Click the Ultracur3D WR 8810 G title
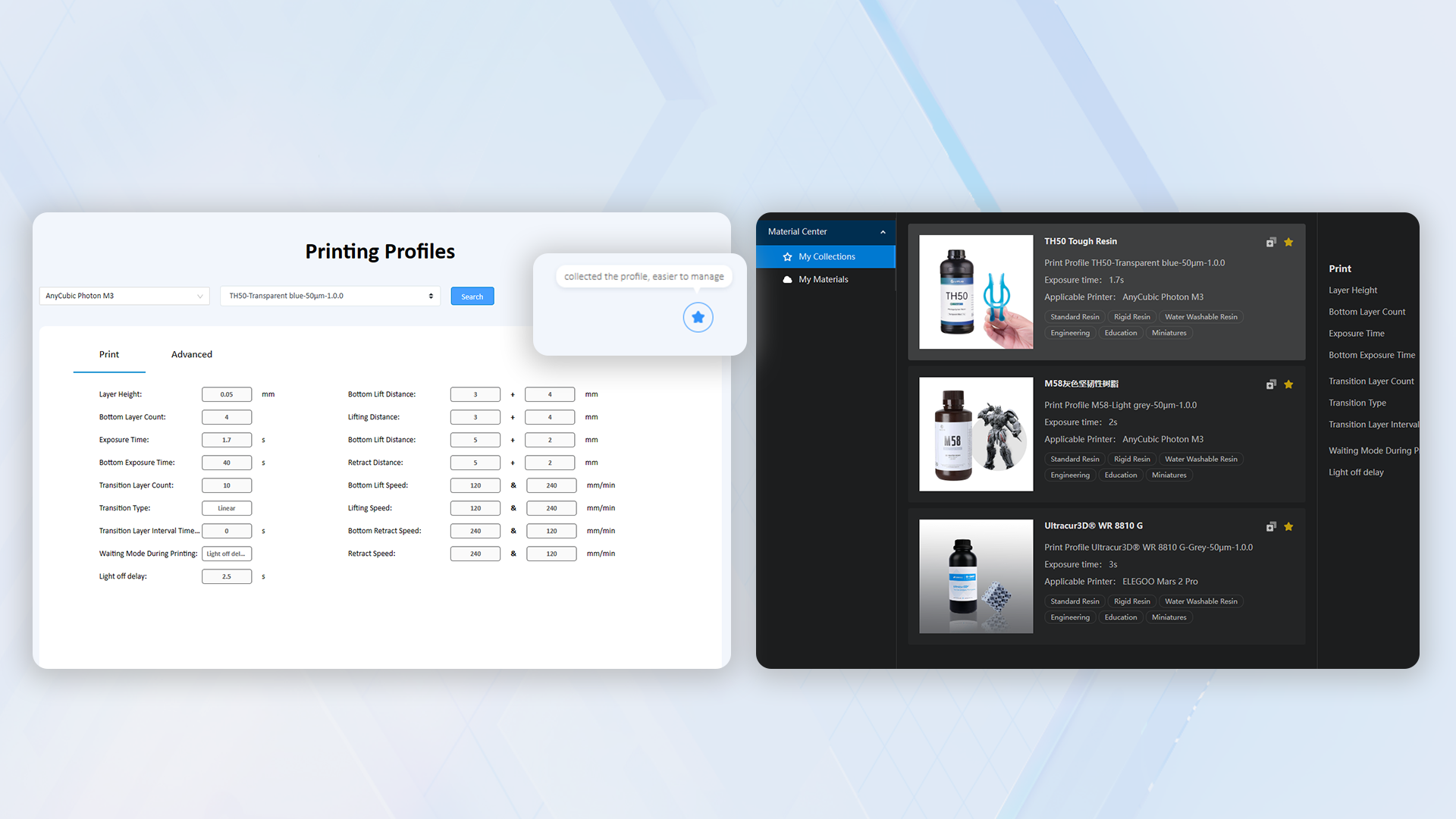This screenshot has height=819, width=1456. click(1094, 526)
